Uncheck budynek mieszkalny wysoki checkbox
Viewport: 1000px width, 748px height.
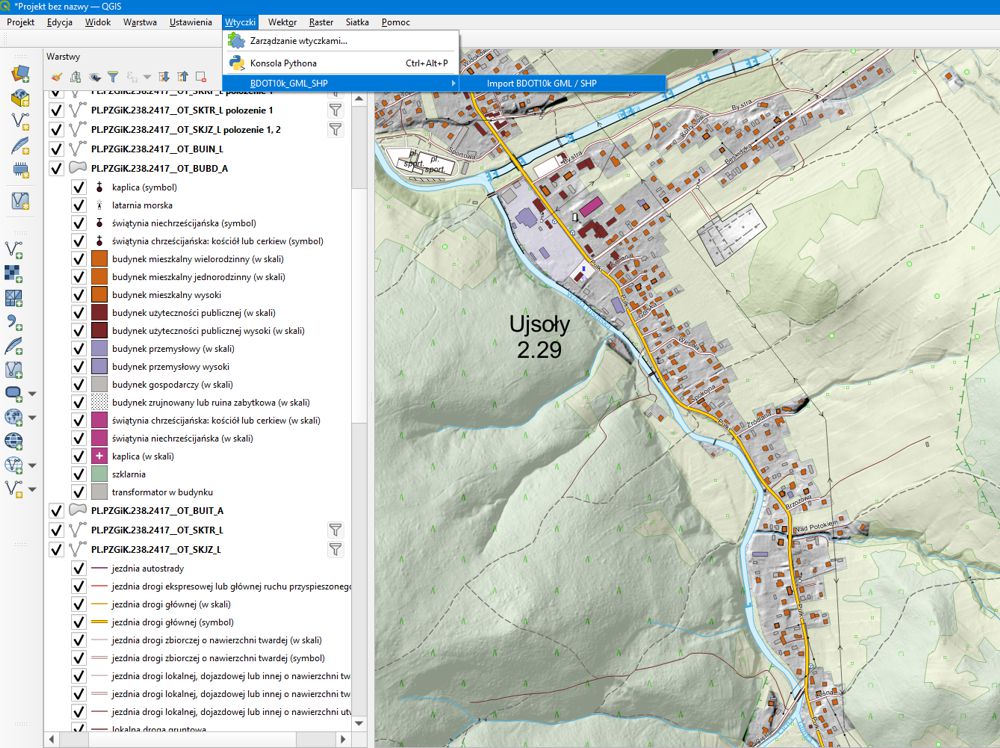pos(78,295)
